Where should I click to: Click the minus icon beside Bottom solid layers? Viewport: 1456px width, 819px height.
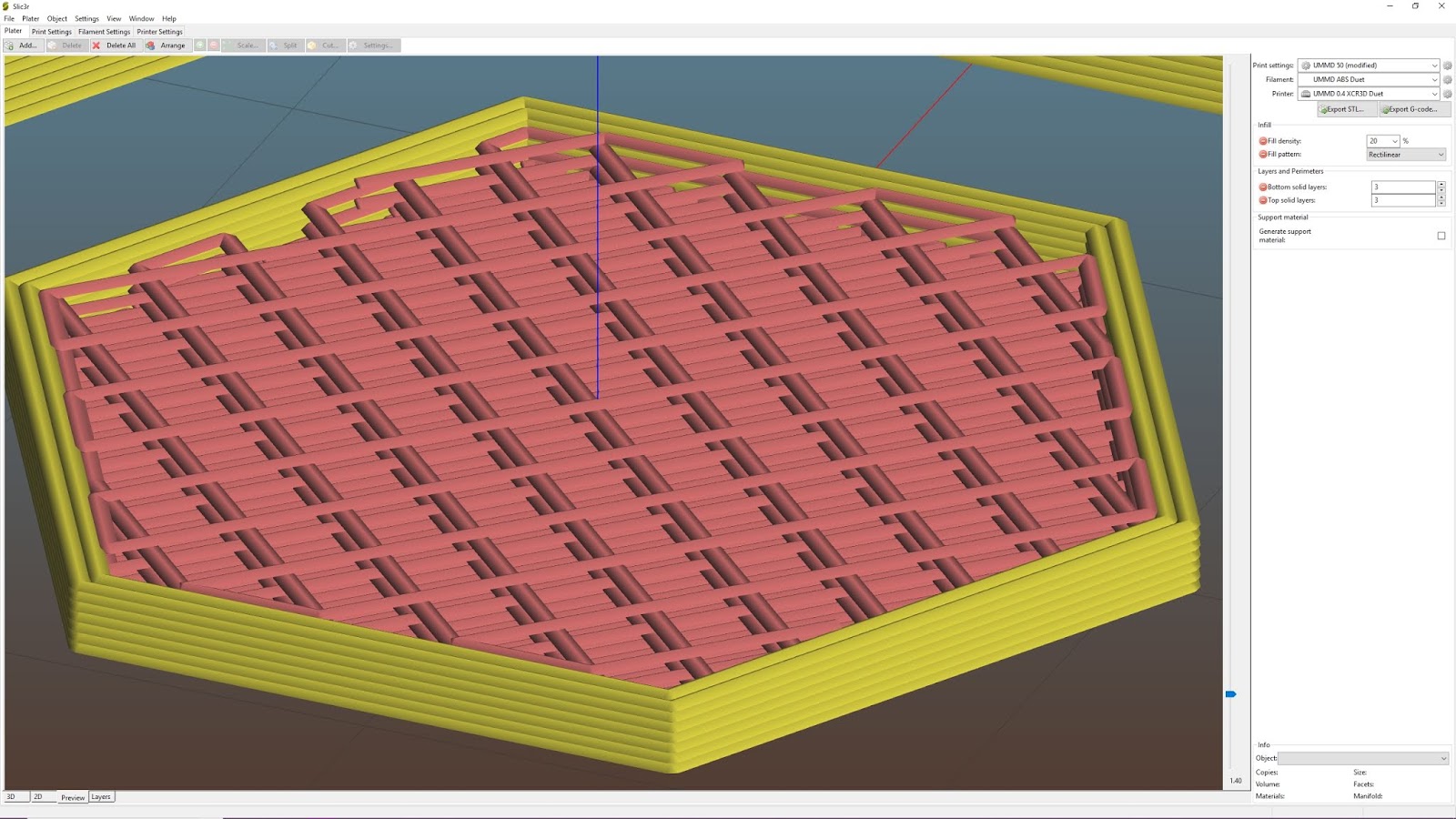(1262, 187)
